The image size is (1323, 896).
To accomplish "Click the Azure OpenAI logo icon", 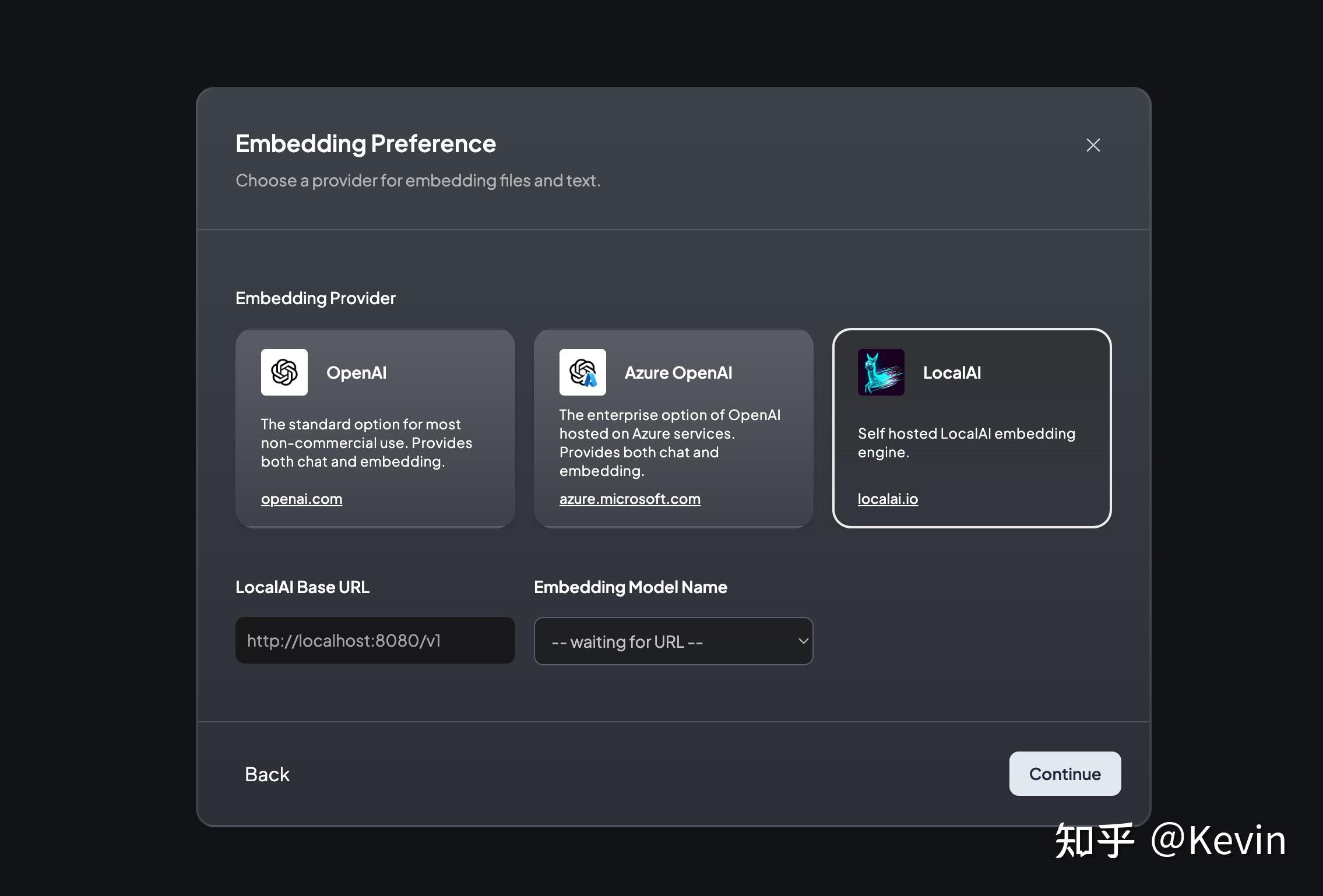I will (x=582, y=372).
